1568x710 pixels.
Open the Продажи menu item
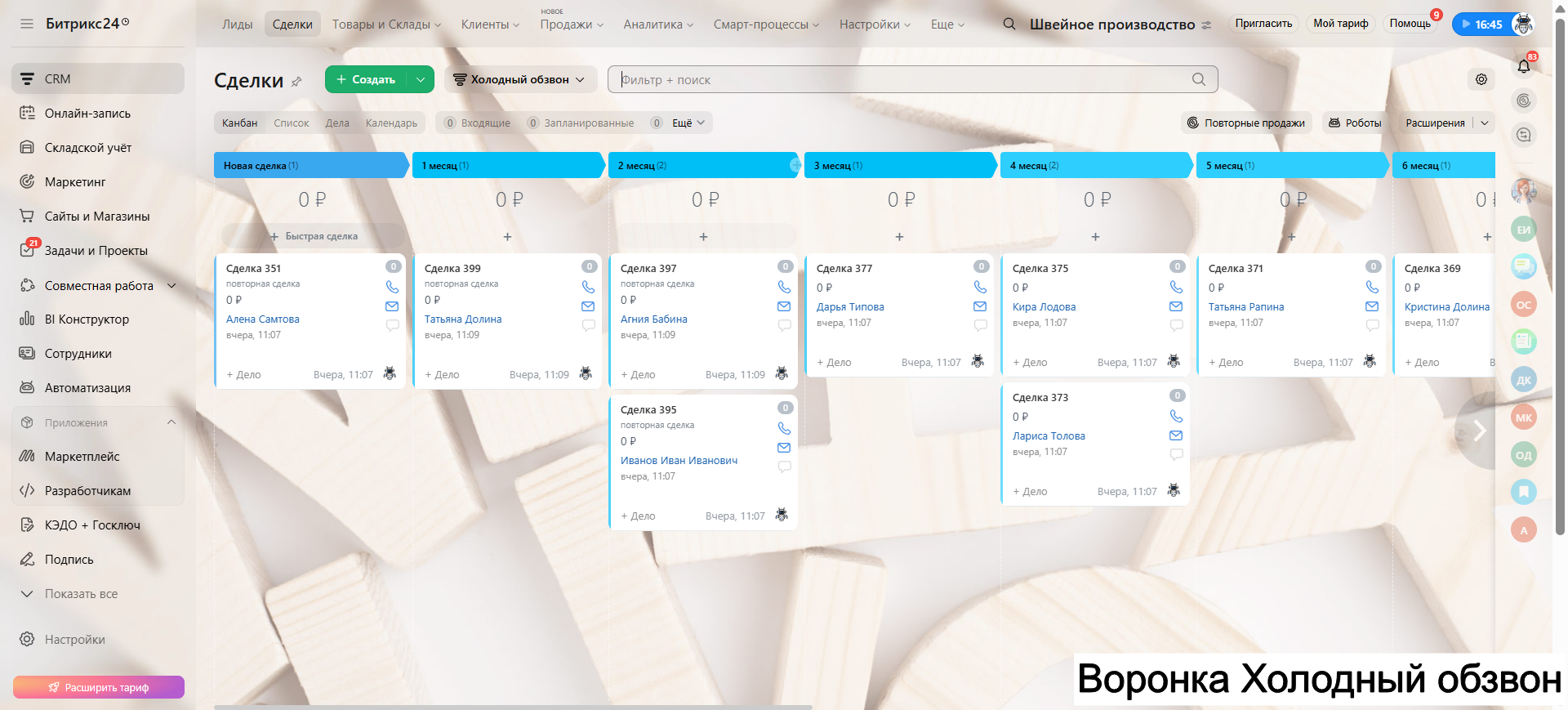point(572,25)
